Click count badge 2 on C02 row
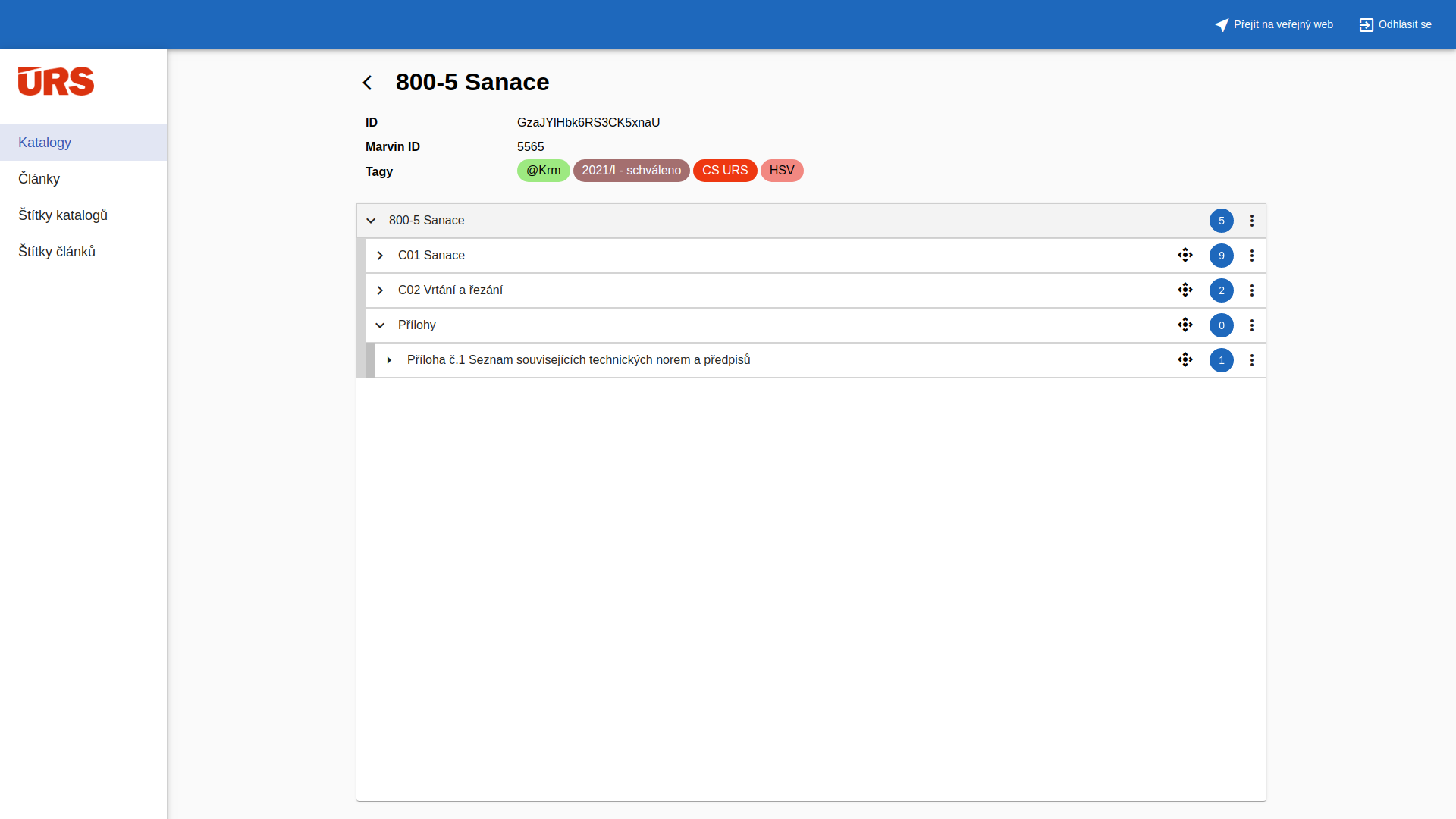The height and width of the screenshot is (819, 1456). pos(1222,290)
